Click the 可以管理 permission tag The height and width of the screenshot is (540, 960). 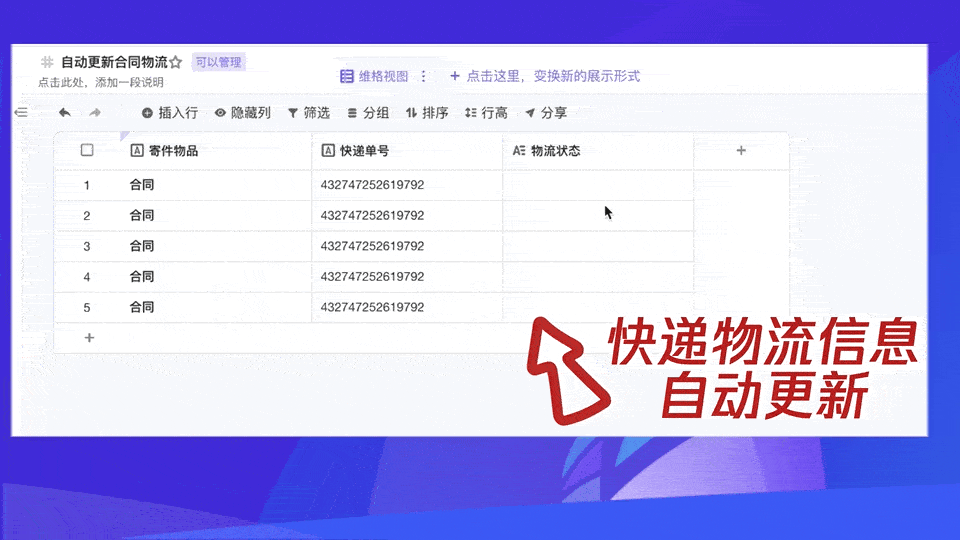[219, 62]
